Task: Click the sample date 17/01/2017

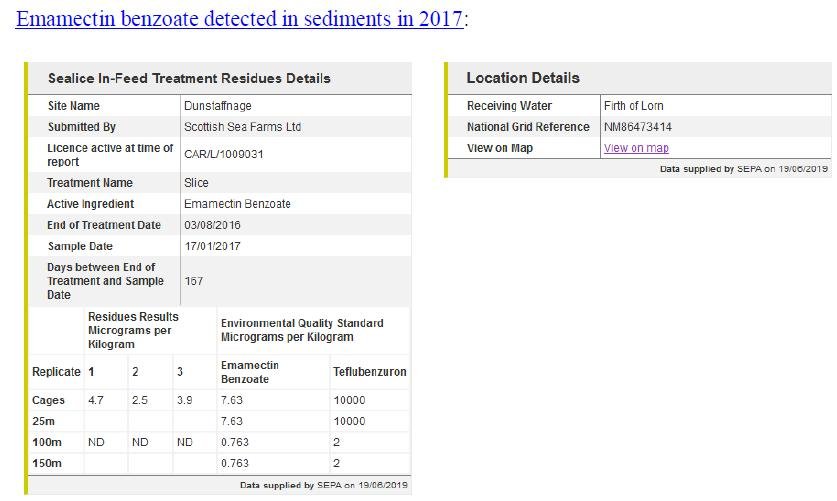Action: pyautogui.click(x=212, y=246)
